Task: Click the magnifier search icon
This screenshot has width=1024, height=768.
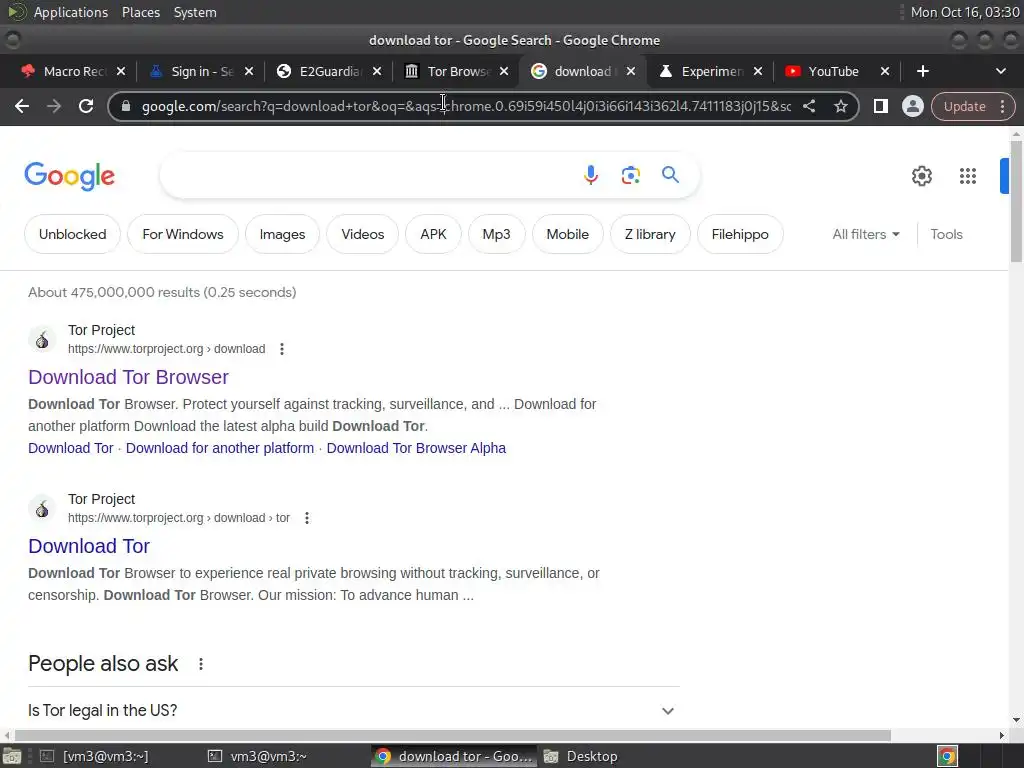Action: [671, 175]
